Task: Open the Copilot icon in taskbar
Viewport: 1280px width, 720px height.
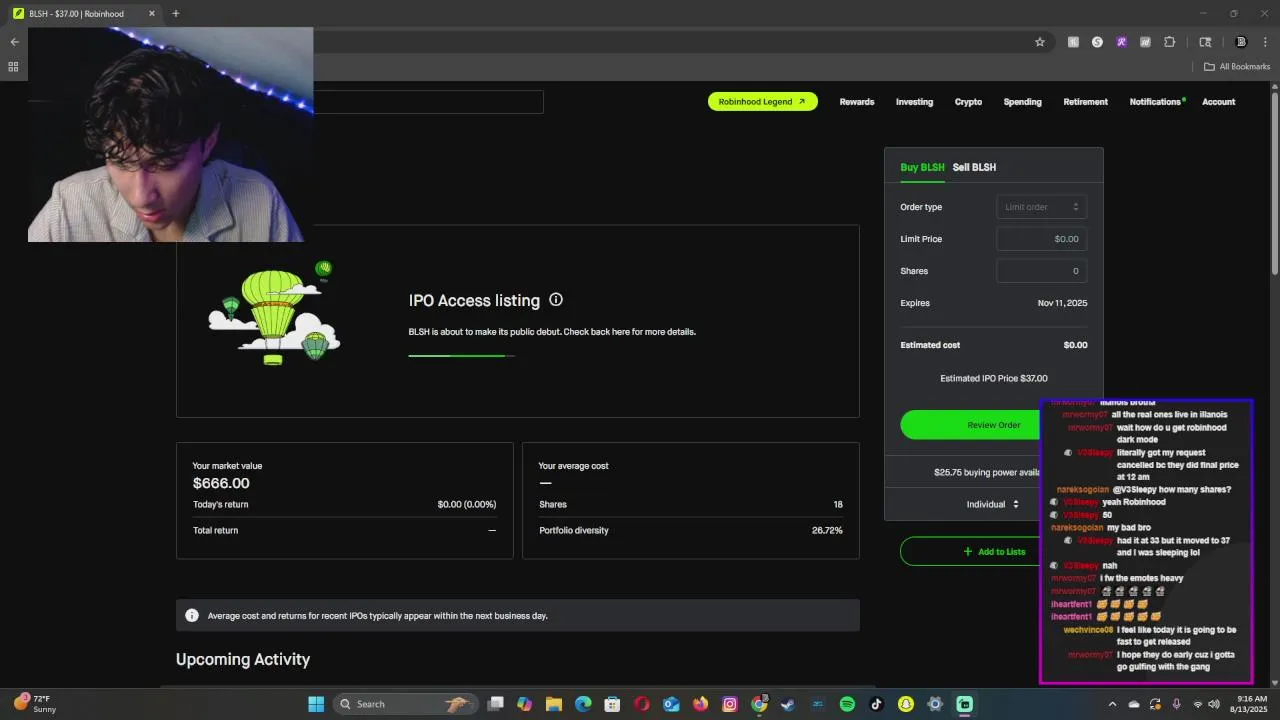Action: pyautogui.click(x=524, y=704)
